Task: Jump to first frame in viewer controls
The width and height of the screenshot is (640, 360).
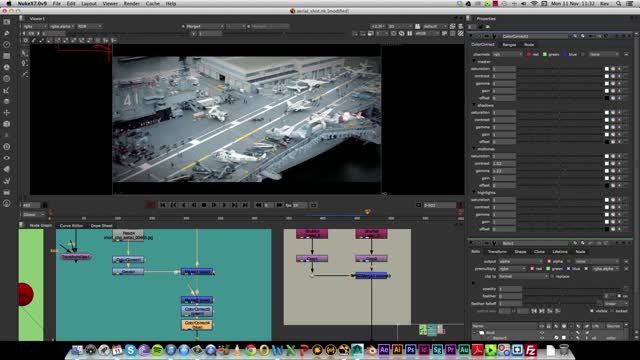Action: [162, 205]
